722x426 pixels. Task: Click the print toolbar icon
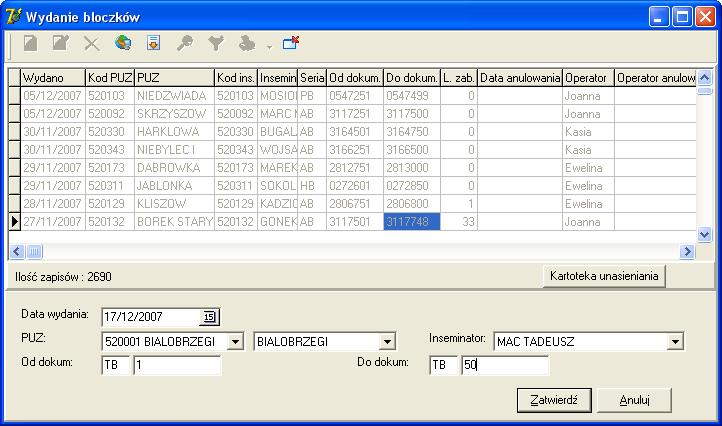coord(247,44)
